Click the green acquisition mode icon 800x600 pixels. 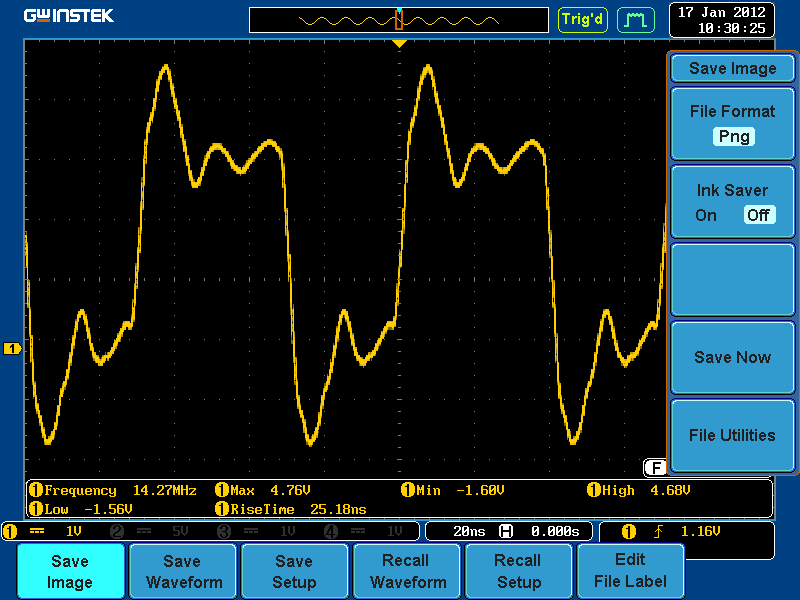tap(636, 20)
